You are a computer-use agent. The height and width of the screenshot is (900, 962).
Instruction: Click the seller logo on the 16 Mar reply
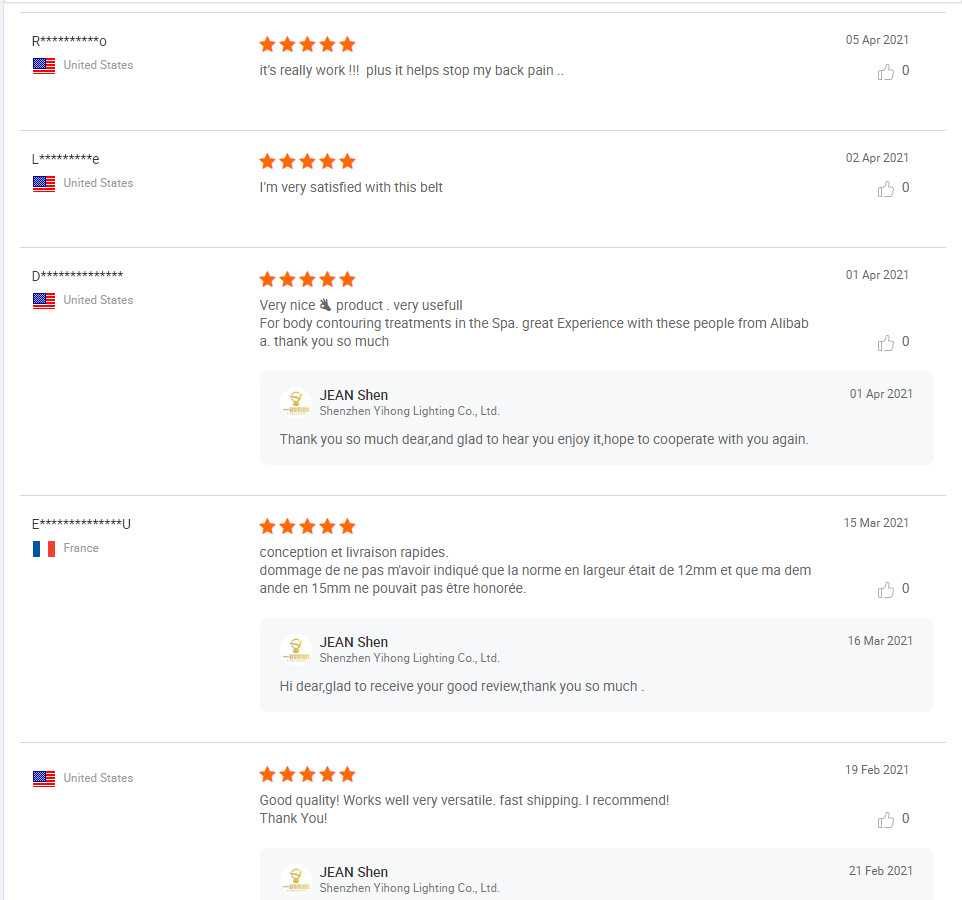[296, 650]
